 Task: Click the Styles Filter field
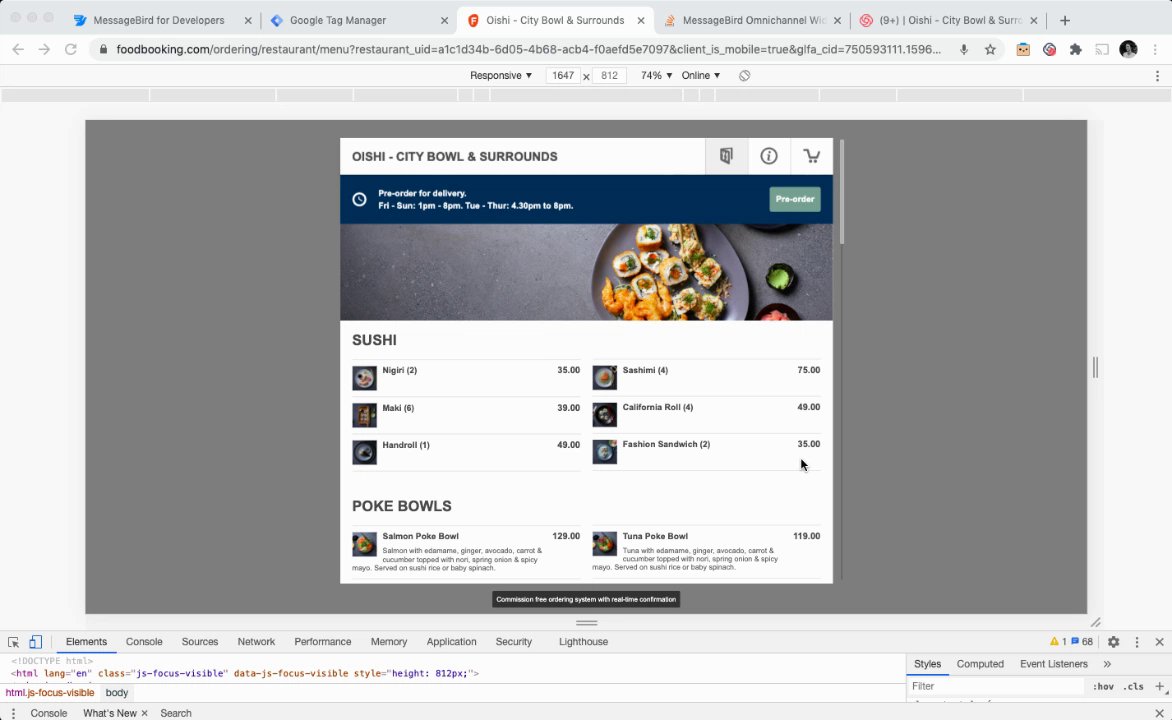(x=996, y=686)
